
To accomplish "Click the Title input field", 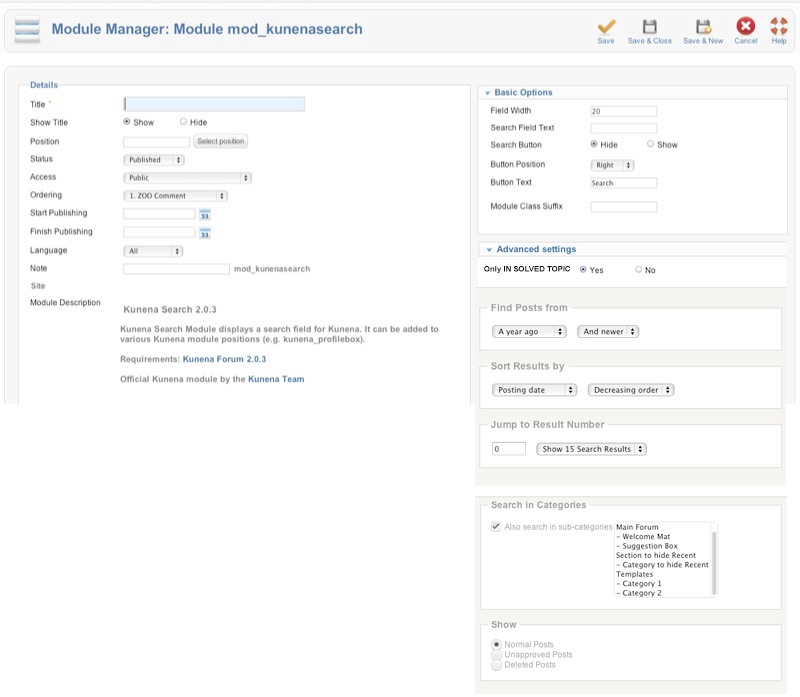I will (x=214, y=104).
